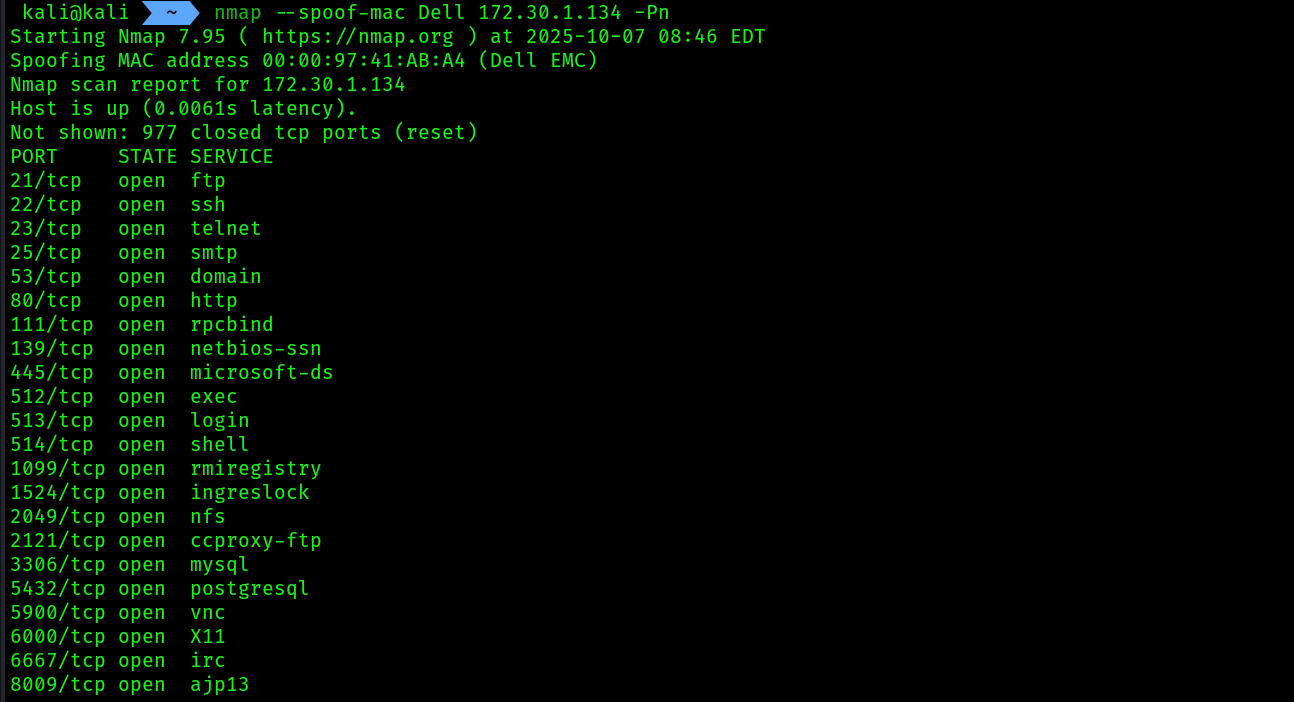The image size is (1294, 702).
Task: Click the microsoft-ds service name
Action: tap(262, 373)
